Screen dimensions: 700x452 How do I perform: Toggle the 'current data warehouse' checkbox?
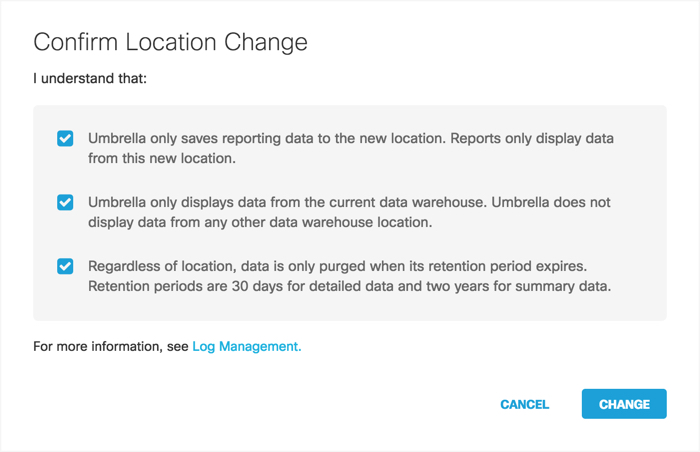(65, 202)
